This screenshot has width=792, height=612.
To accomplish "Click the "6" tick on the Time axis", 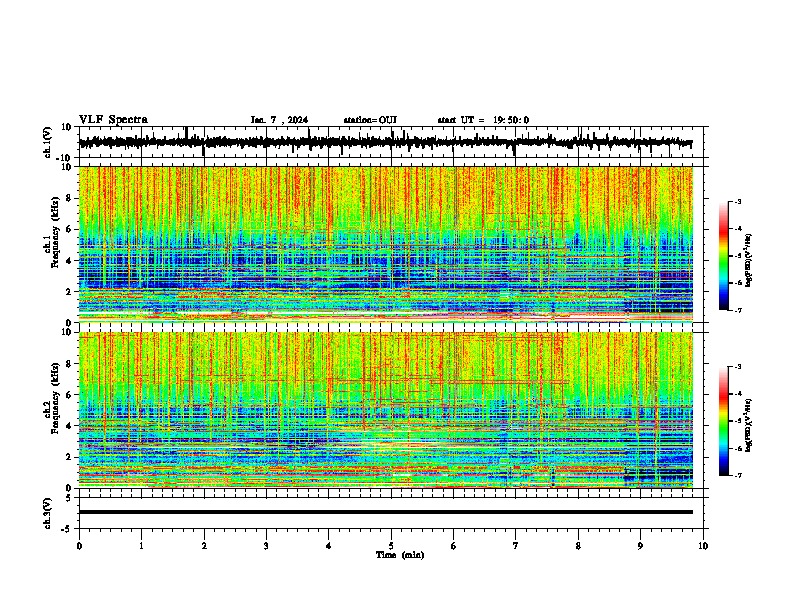I will [x=454, y=546].
